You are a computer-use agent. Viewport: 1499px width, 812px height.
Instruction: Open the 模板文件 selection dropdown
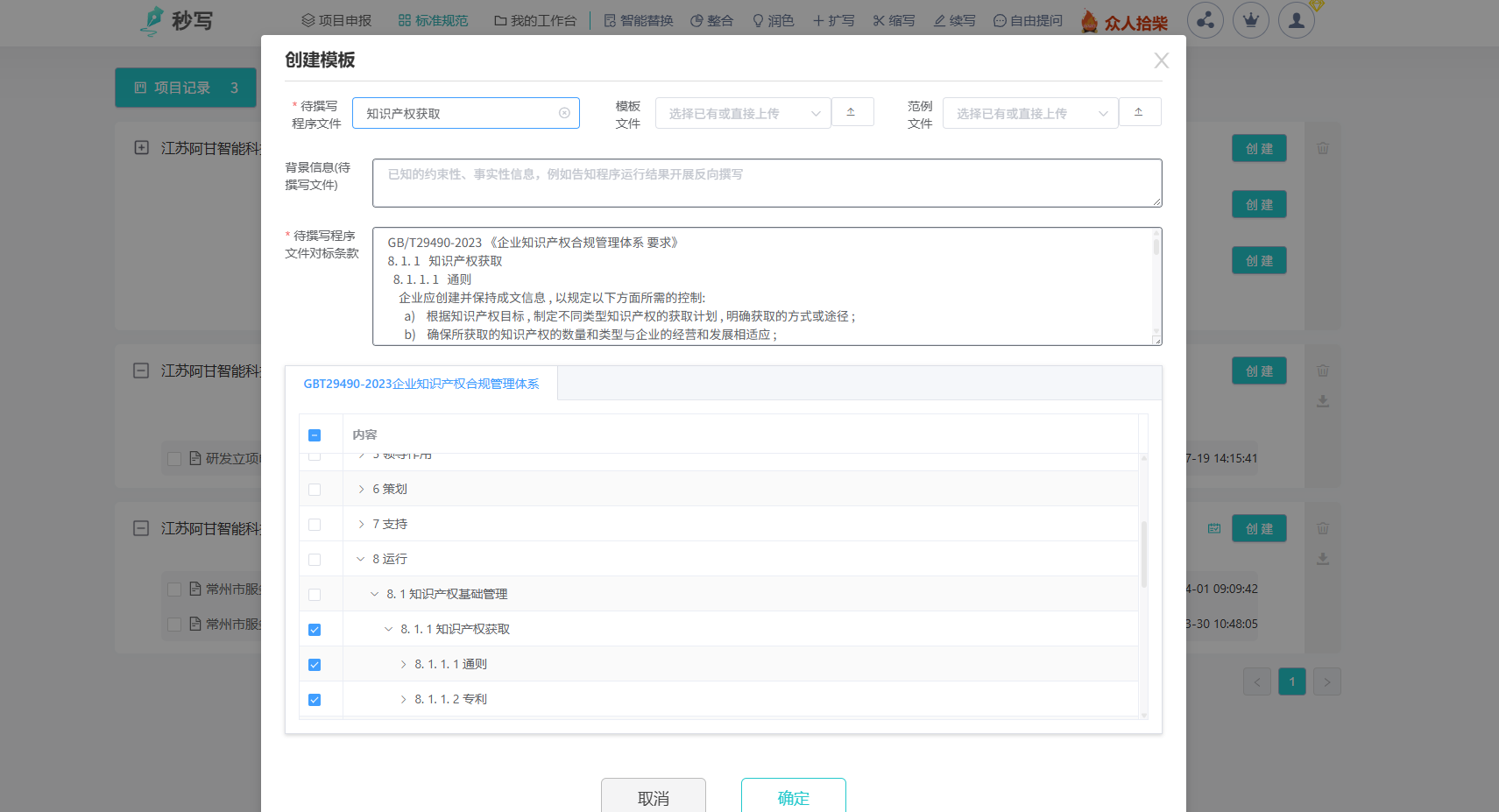click(743, 113)
